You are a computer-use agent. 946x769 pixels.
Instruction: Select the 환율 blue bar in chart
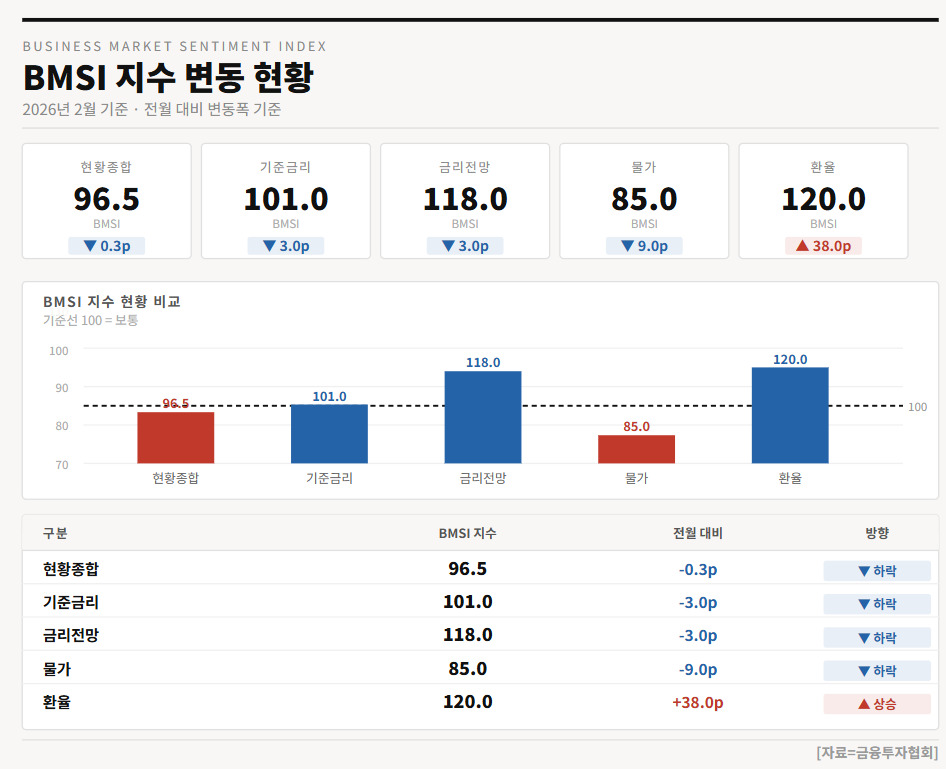[790, 415]
